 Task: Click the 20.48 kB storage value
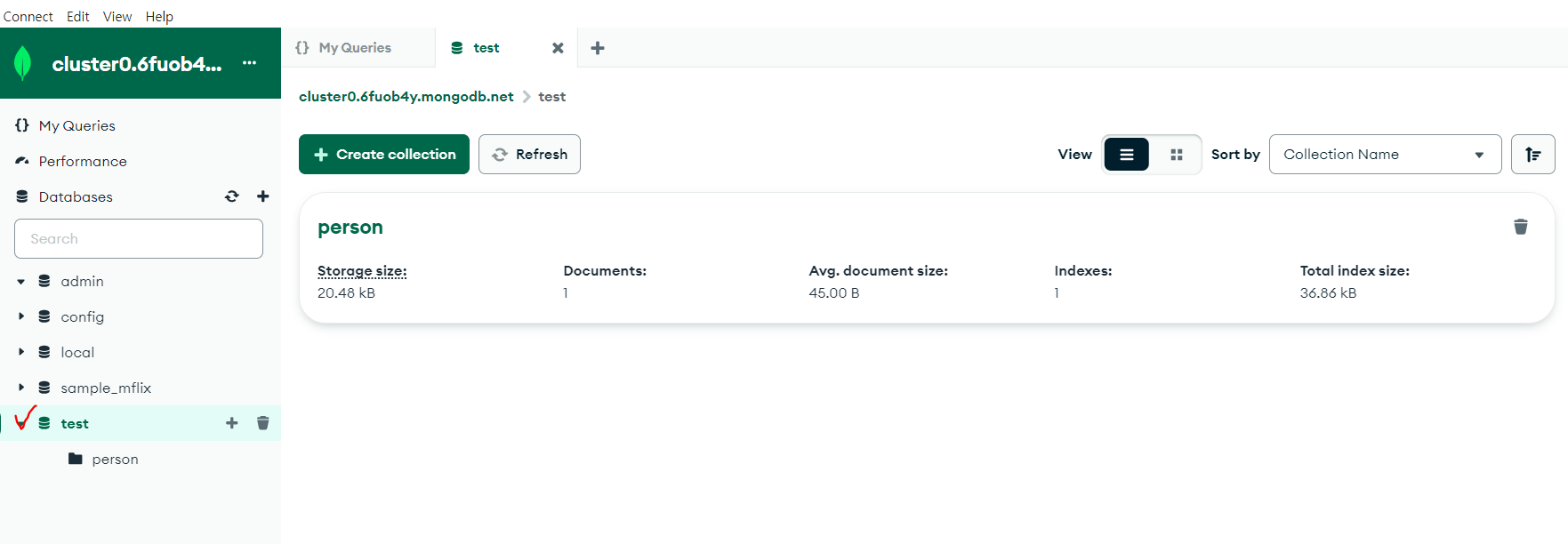346,292
